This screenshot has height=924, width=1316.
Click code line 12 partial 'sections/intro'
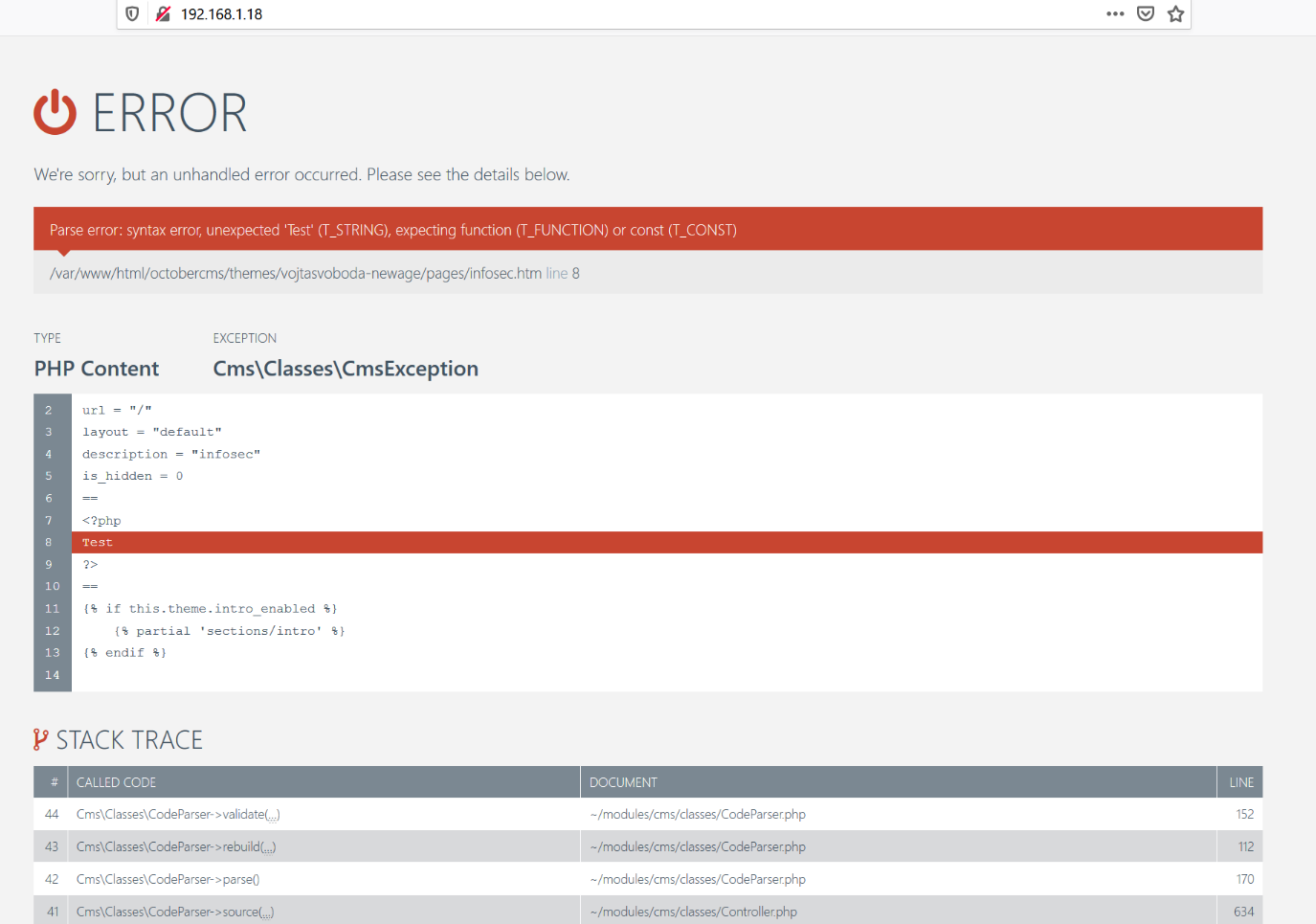pos(230,631)
